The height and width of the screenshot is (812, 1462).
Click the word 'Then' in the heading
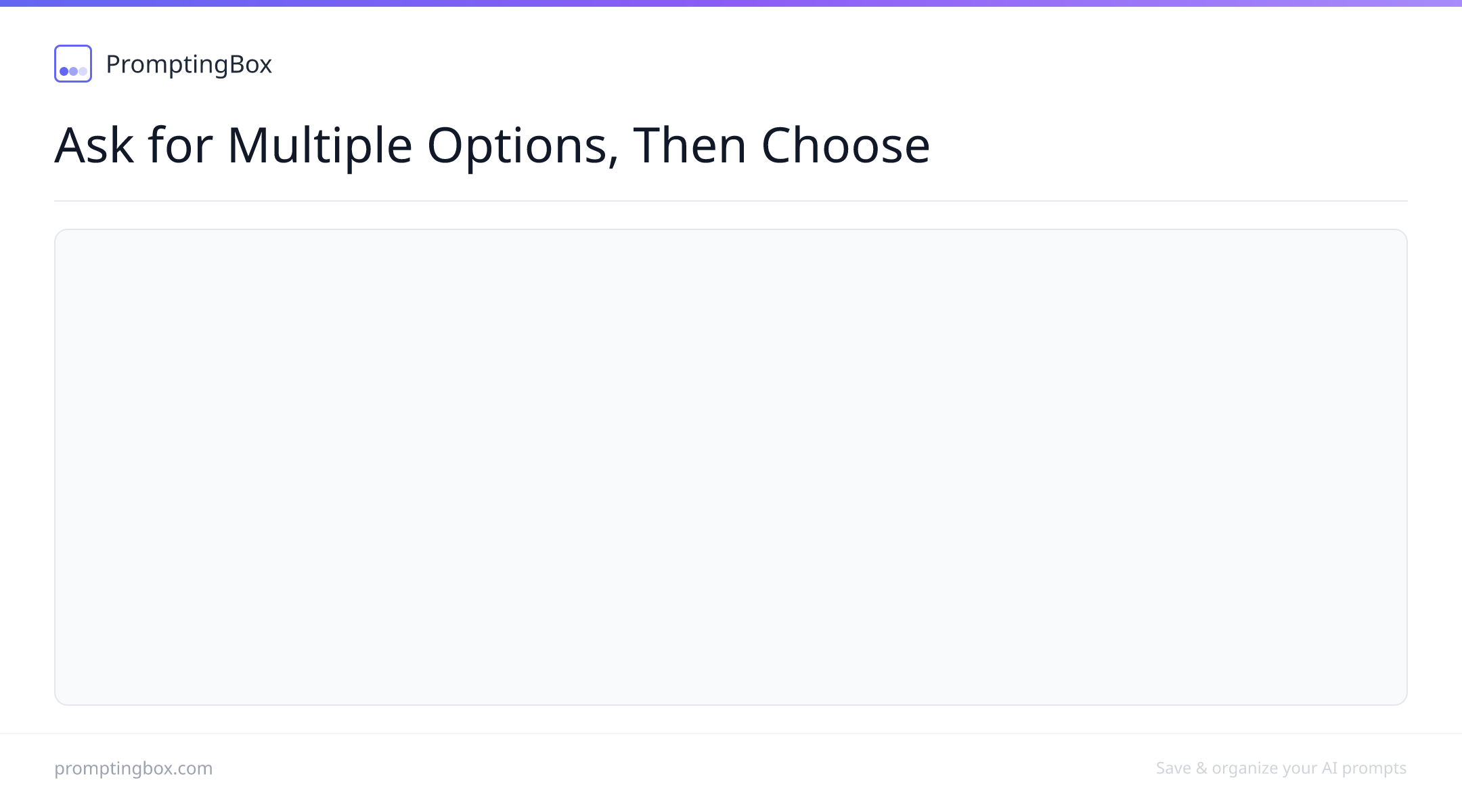click(x=690, y=145)
